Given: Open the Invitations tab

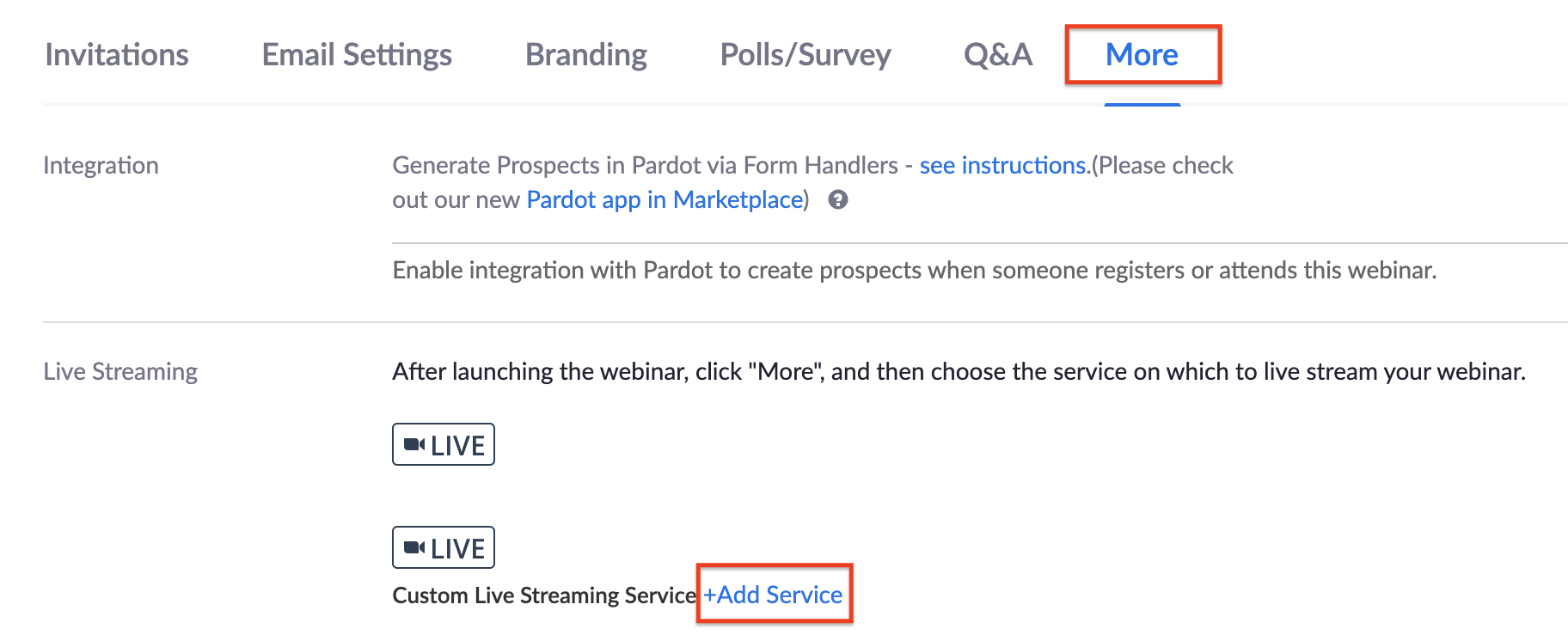Looking at the screenshot, I should (117, 55).
